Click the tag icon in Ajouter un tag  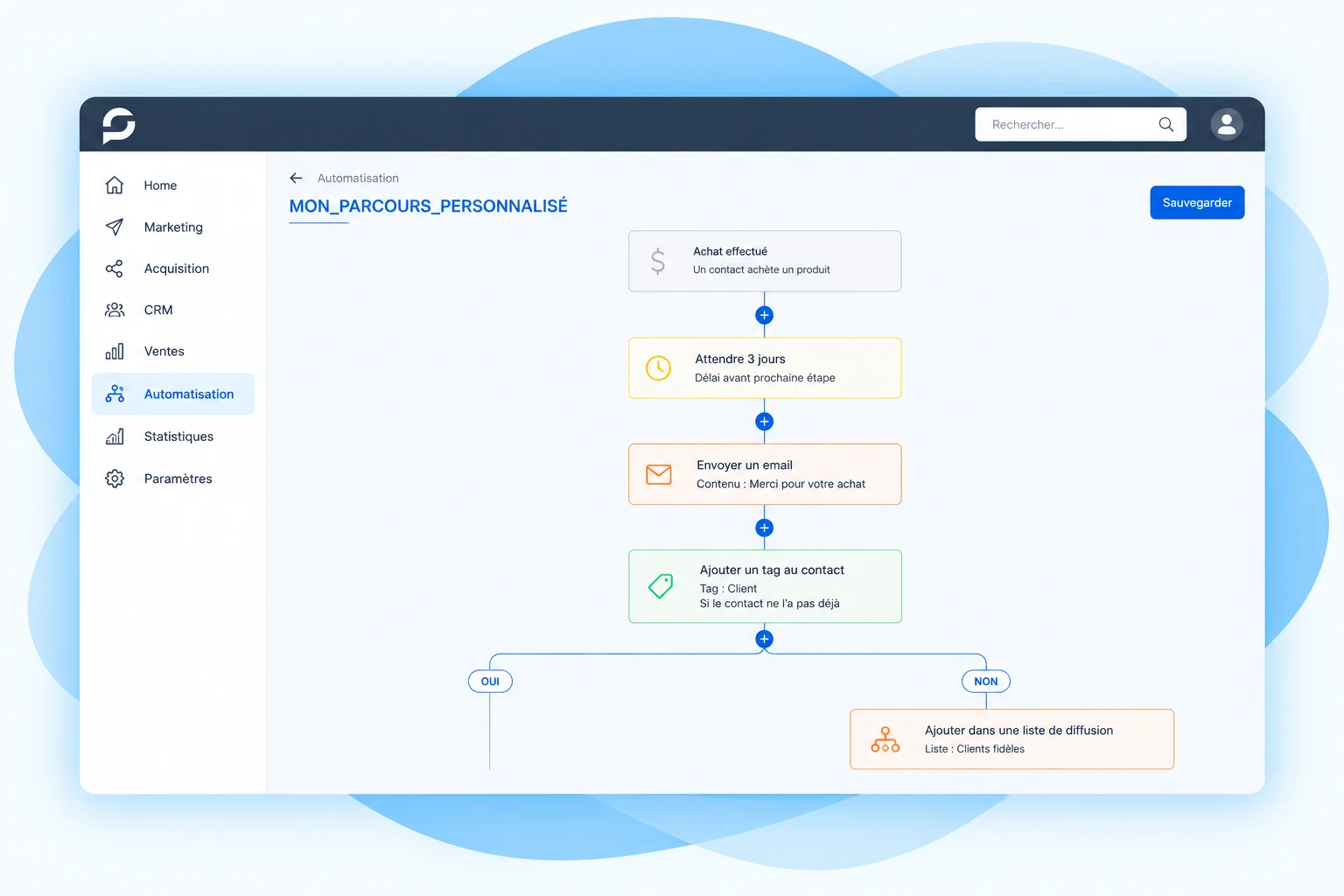click(661, 586)
